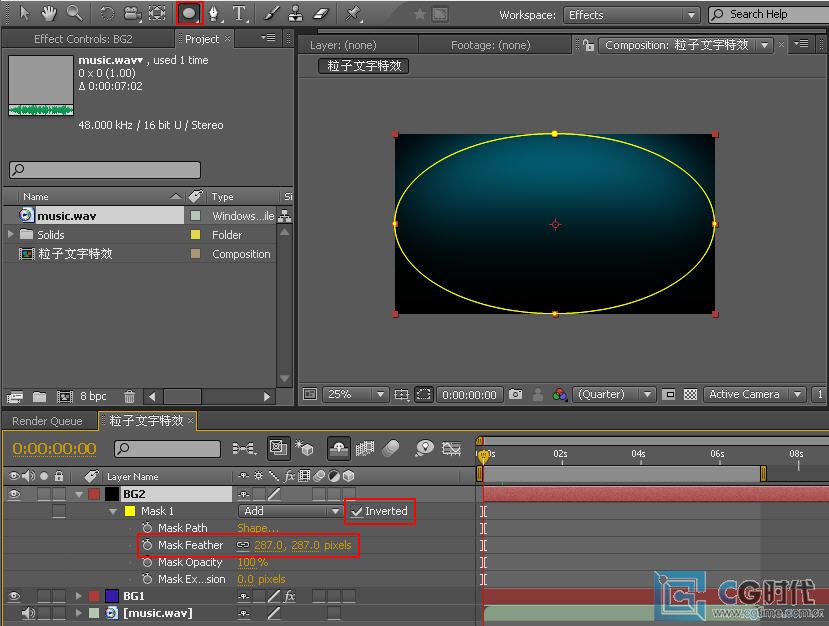
Task: Switch to the Project tab
Action: coord(202,39)
